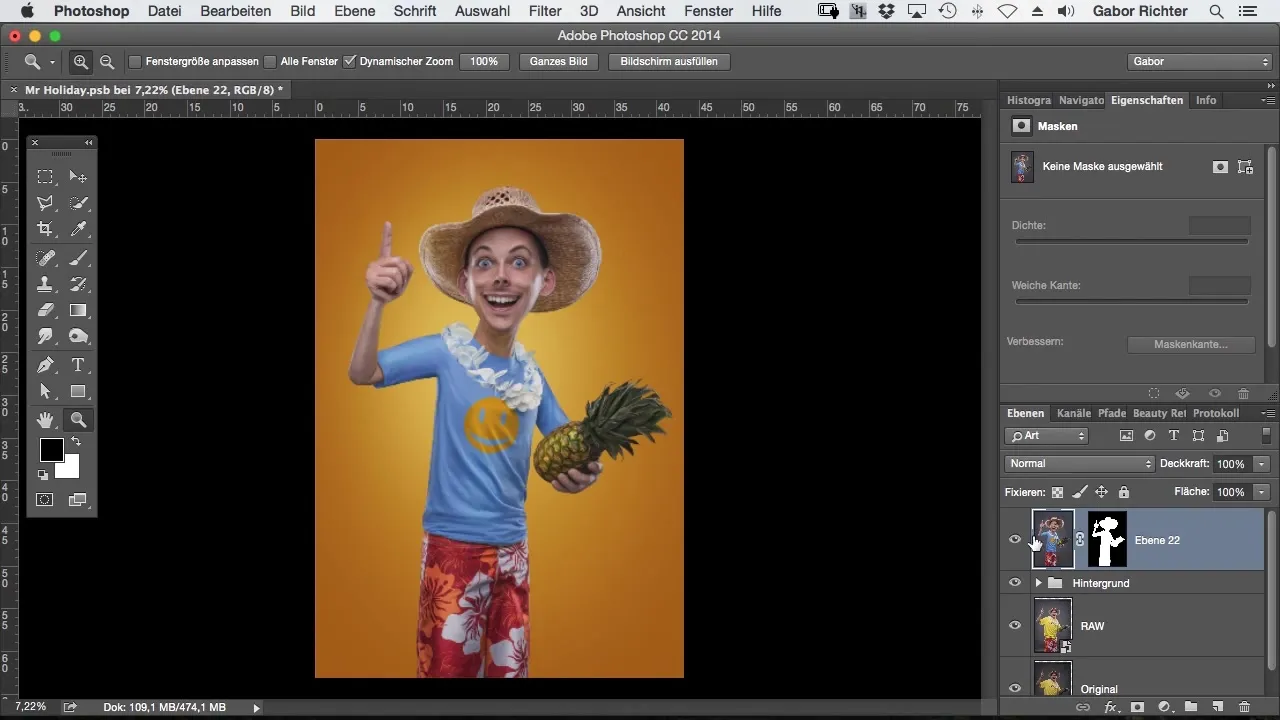This screenshot has height=720, width=1280.
Task: Lock transparent pixels icon next to Fixieren
Action: pyautogui.click(x=1057, y=492)
